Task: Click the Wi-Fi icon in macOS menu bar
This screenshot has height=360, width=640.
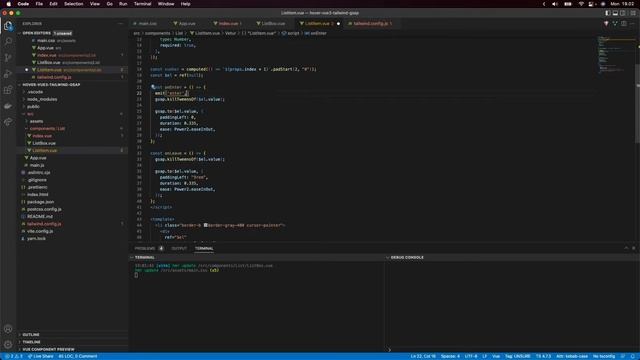Action: [x=581, y=4]
